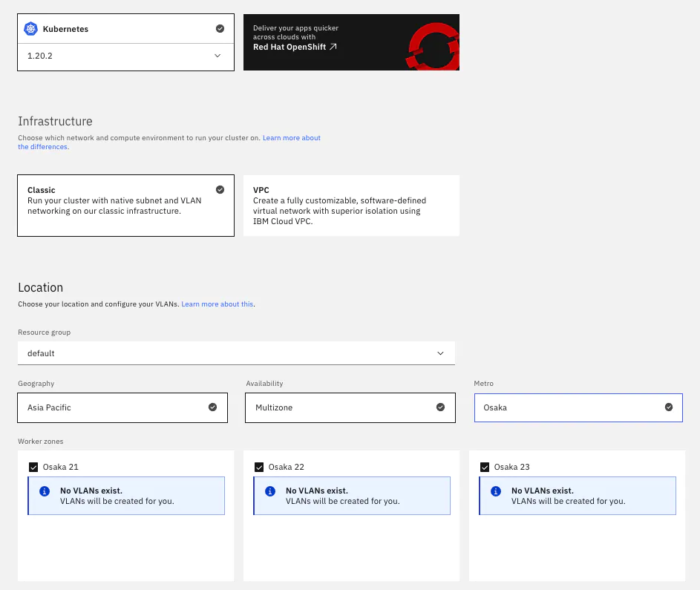Click info icon in Osaka 22 notice
700x590 pixels.
tap(270, 491)
